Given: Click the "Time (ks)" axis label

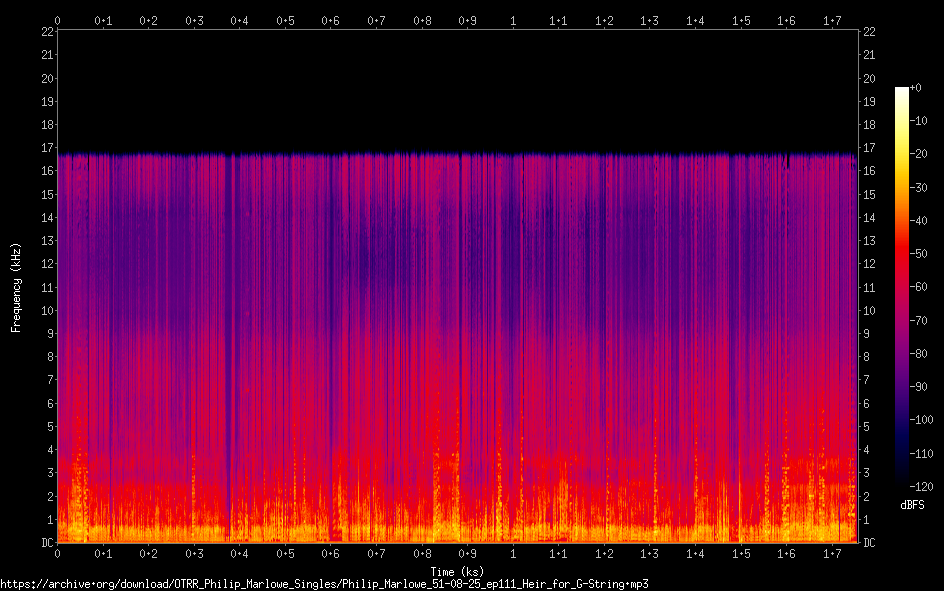Looking at the screenshot, I should coord(456,572).
